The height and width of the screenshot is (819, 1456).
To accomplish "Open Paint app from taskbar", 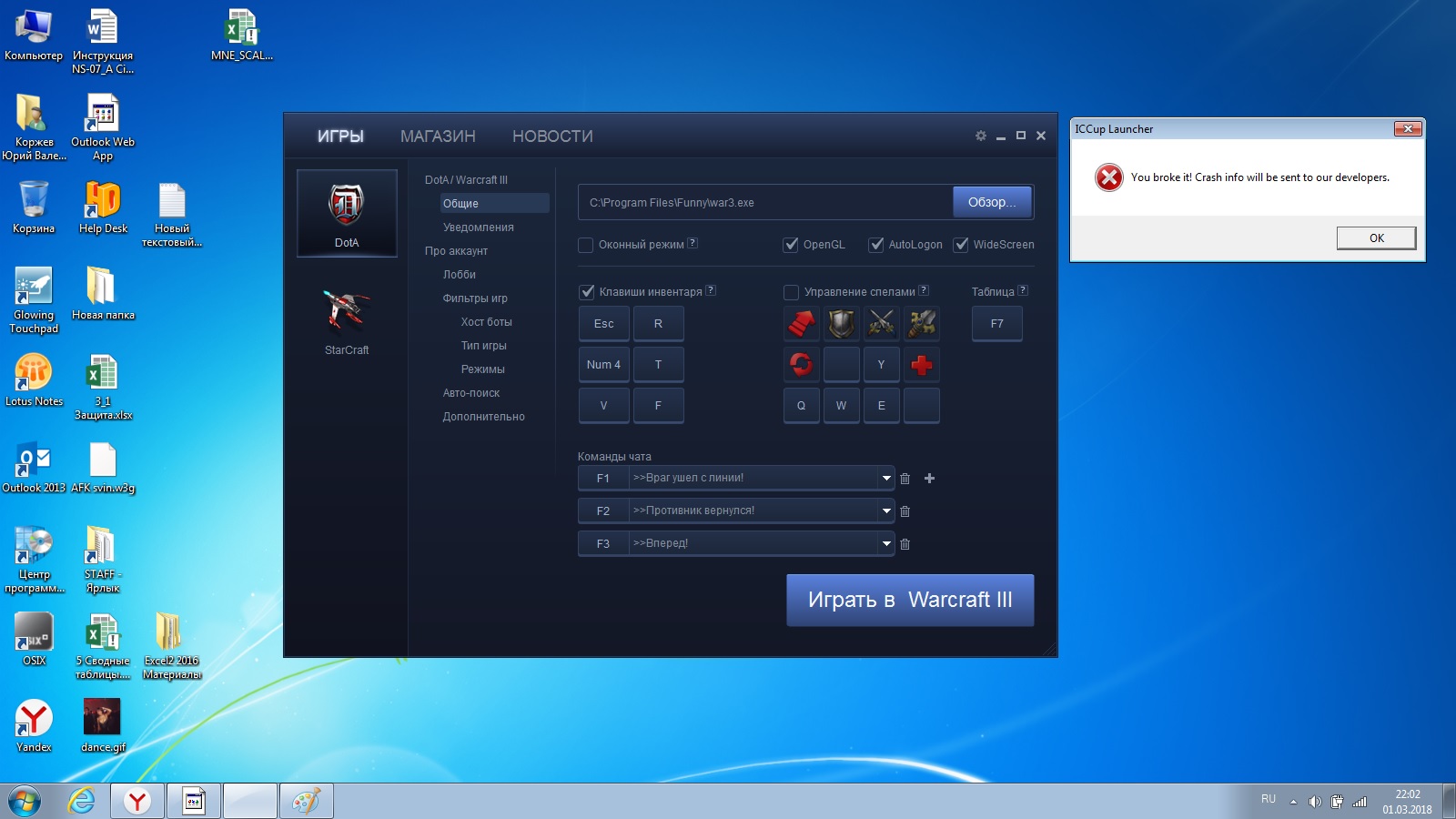I will pos(306,801).
